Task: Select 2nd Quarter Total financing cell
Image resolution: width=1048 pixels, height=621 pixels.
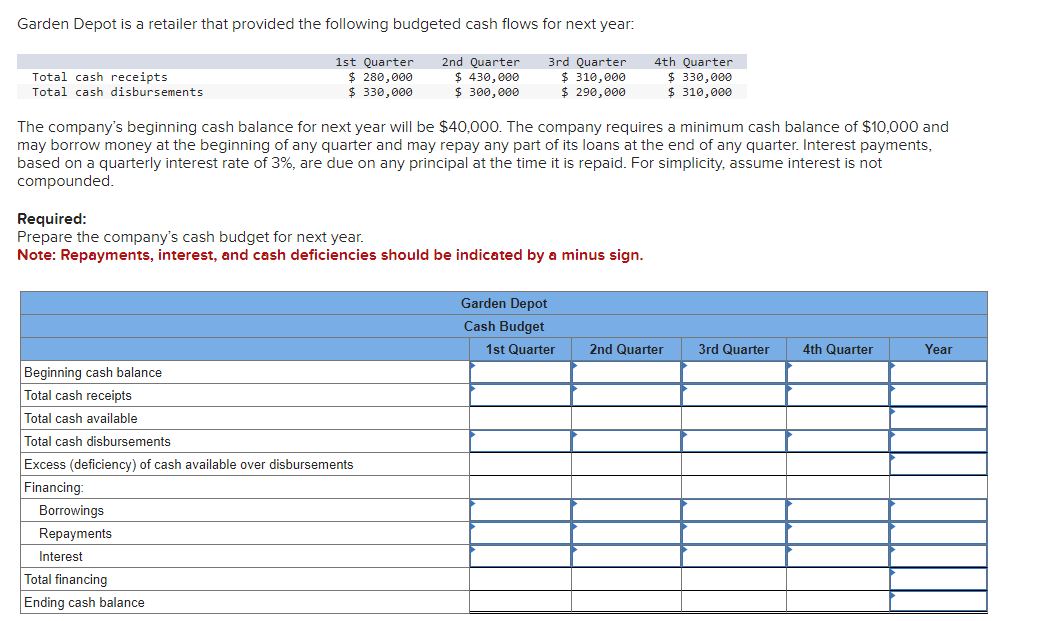Action: click(626, 579)
